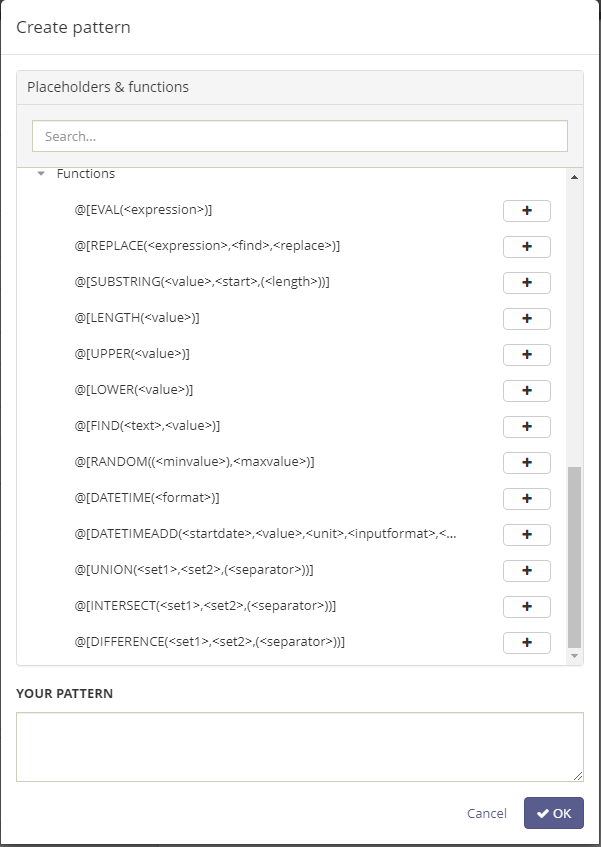The width and height of the screenshot is (601, 847).
Task: Add DATETIMEADD function with plus icon
Action: [526, 535]
